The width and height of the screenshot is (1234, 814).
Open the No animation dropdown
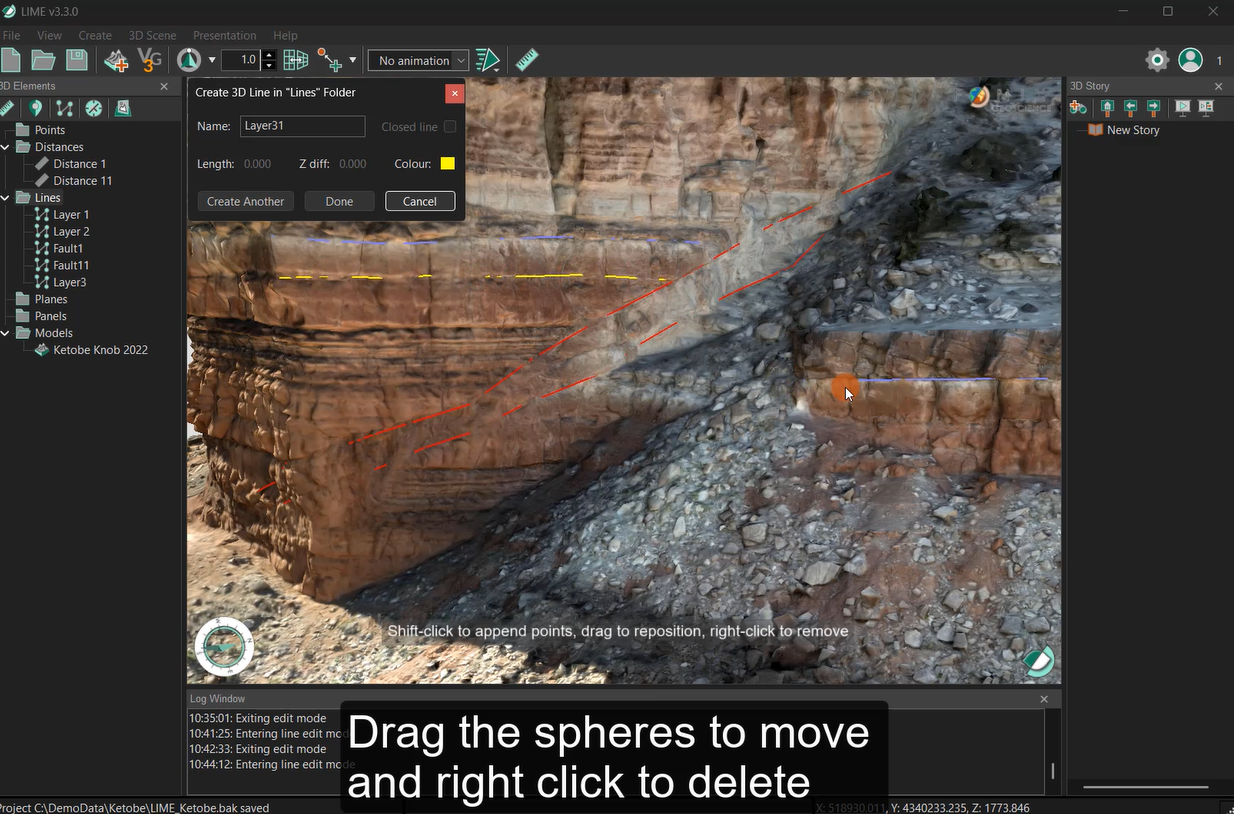click(x=418, y=61)
